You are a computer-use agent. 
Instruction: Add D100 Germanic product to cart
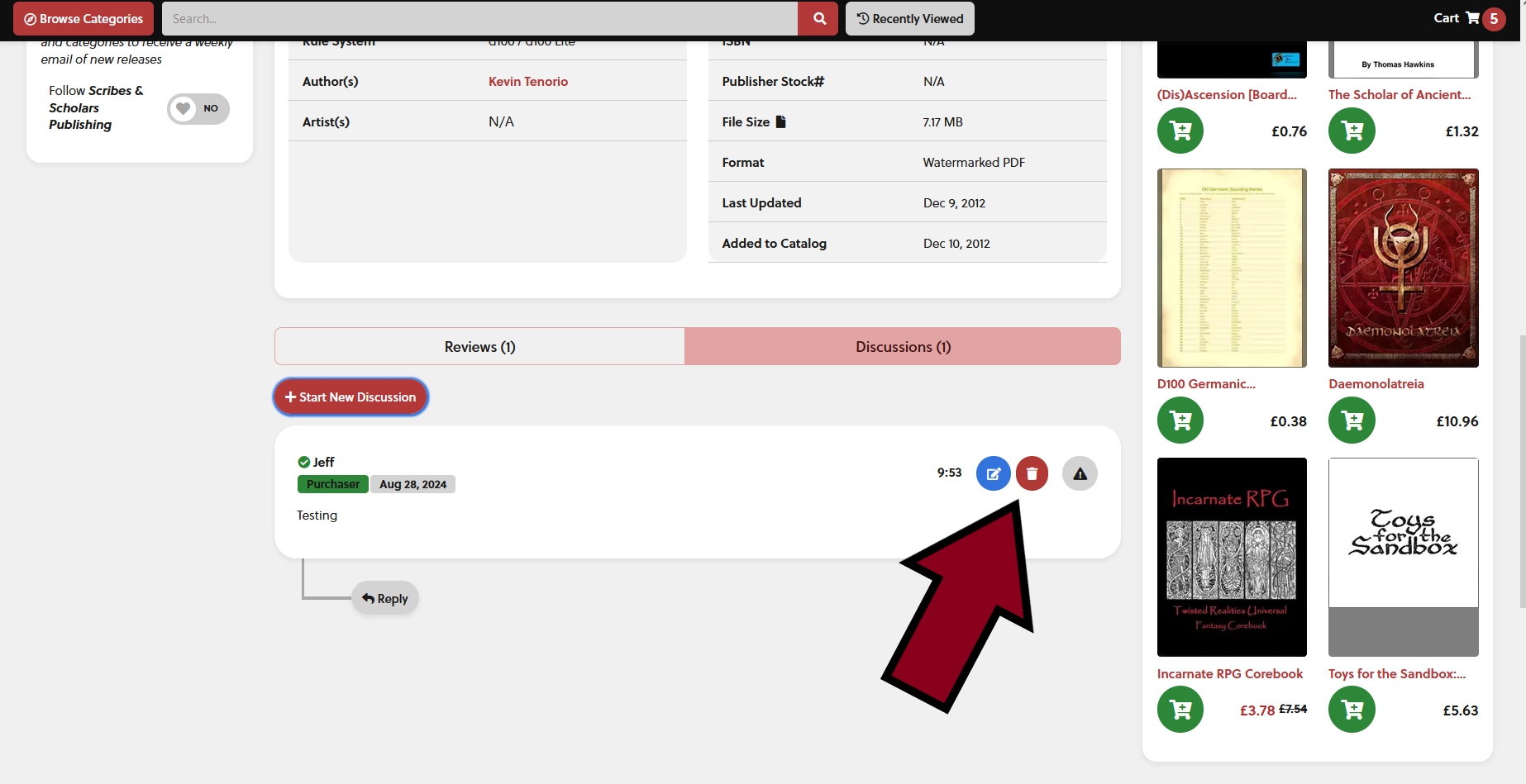click(x=1180, y=421)
